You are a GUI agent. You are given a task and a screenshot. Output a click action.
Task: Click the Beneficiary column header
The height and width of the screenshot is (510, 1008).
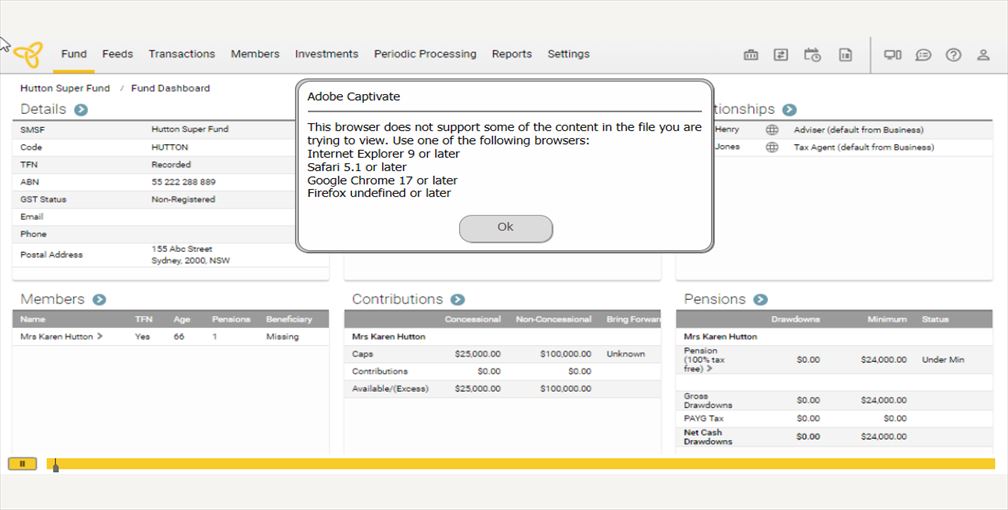pos(289,319)
